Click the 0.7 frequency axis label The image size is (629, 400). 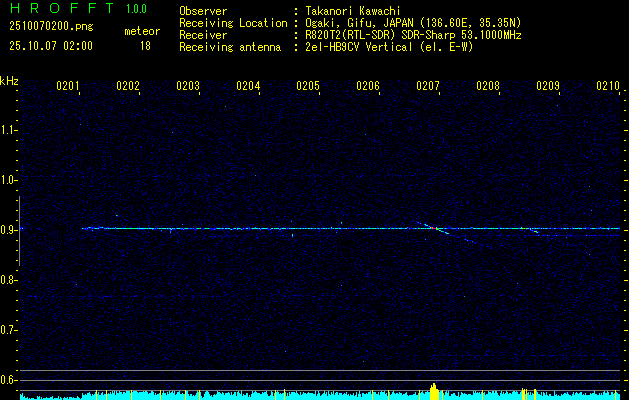[x=9, y=329]
